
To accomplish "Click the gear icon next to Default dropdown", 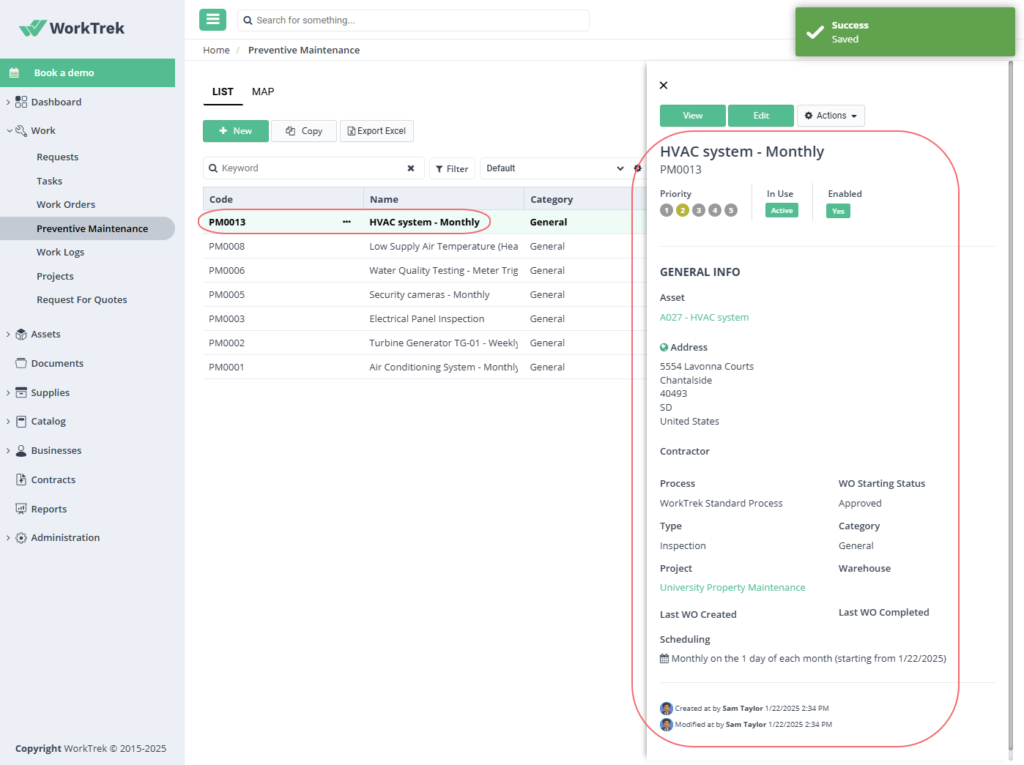I will pyautogui.click(x=637, y=169).
